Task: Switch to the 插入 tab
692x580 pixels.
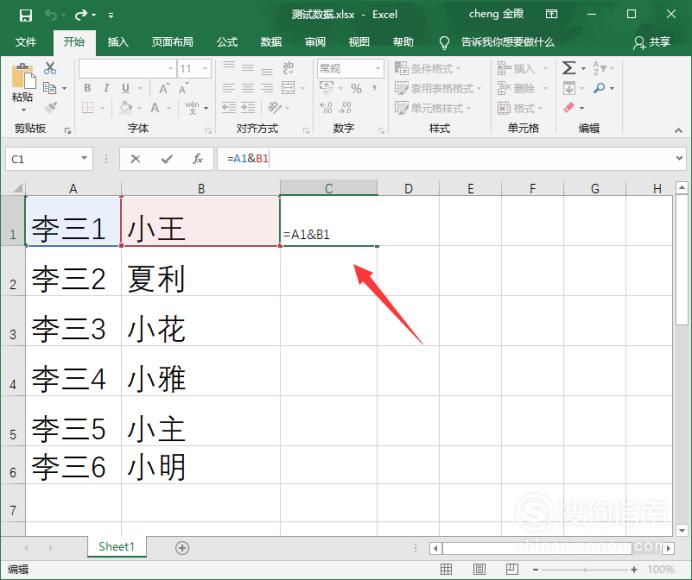Action: 118,42
